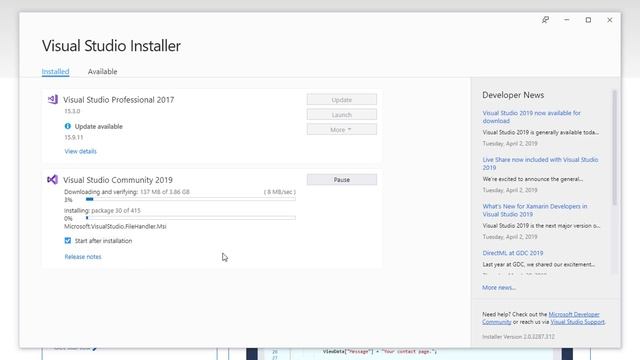Open 'Live Share now included' news link
This screenshot has height=360, width=640.
[x=540, y=163]
